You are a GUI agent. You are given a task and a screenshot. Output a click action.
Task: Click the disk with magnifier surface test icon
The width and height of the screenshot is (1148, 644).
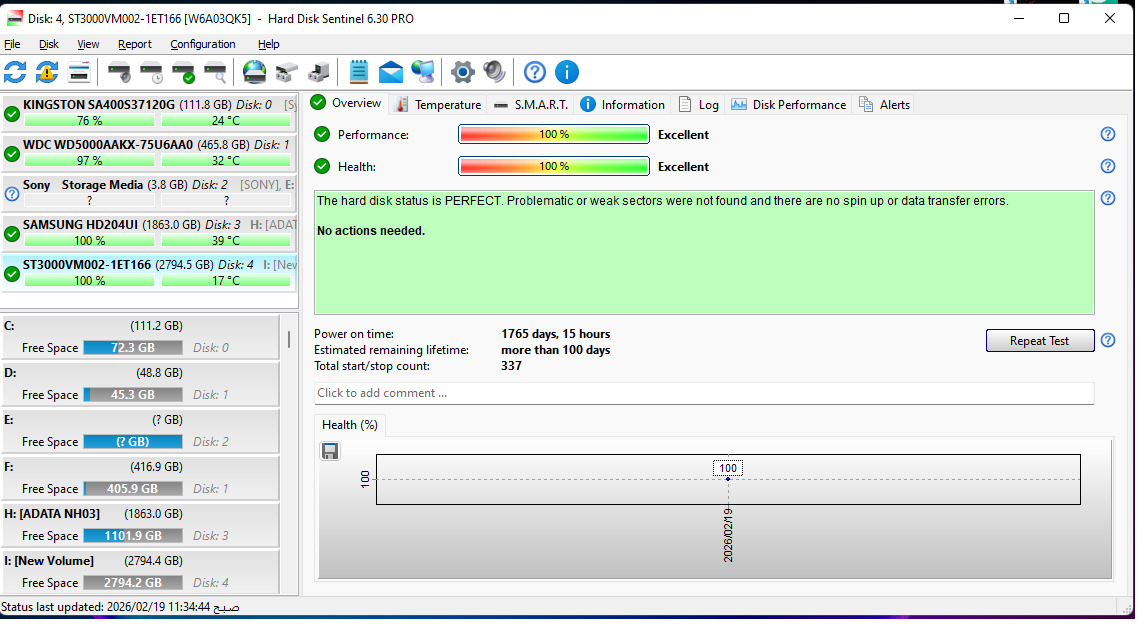(215, 72)
